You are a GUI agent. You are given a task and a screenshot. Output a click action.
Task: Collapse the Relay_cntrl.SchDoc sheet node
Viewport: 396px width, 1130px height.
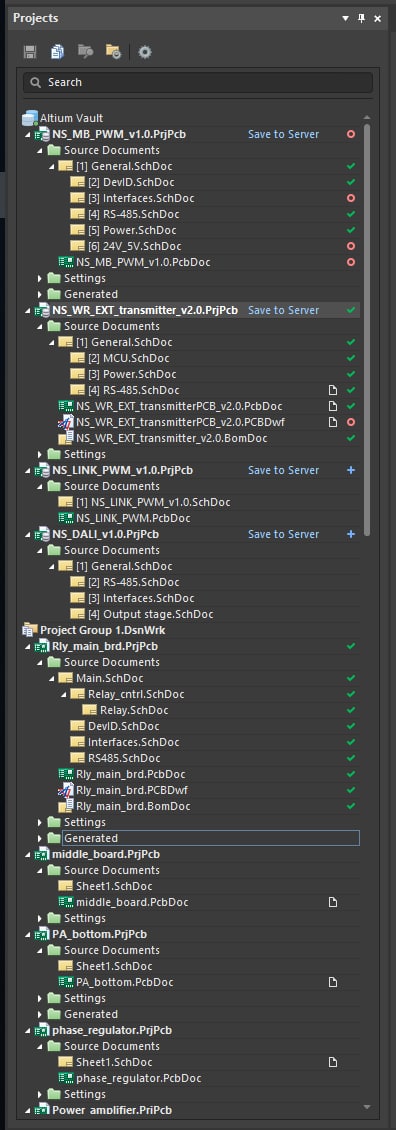[63, 695]
